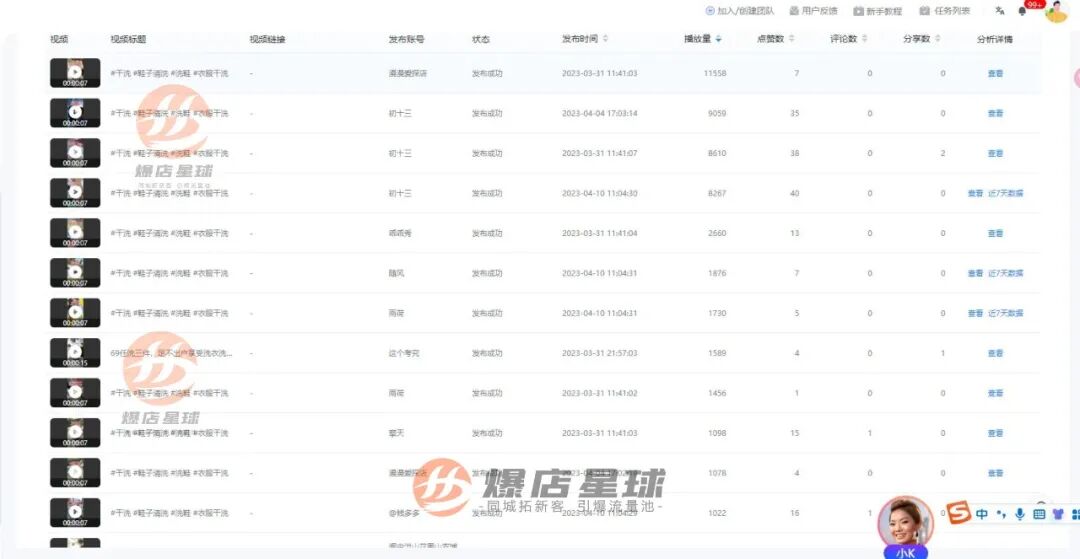Play the @钱多多 video thumbnail
The image size is (1080, 559).
[x=75, y=512]
